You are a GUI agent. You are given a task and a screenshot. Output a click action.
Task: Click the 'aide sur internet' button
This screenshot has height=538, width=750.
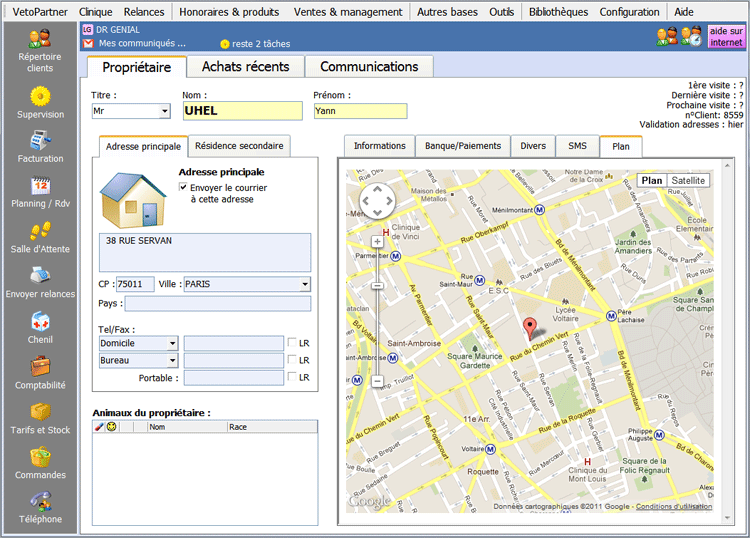[x=726, y=37]
